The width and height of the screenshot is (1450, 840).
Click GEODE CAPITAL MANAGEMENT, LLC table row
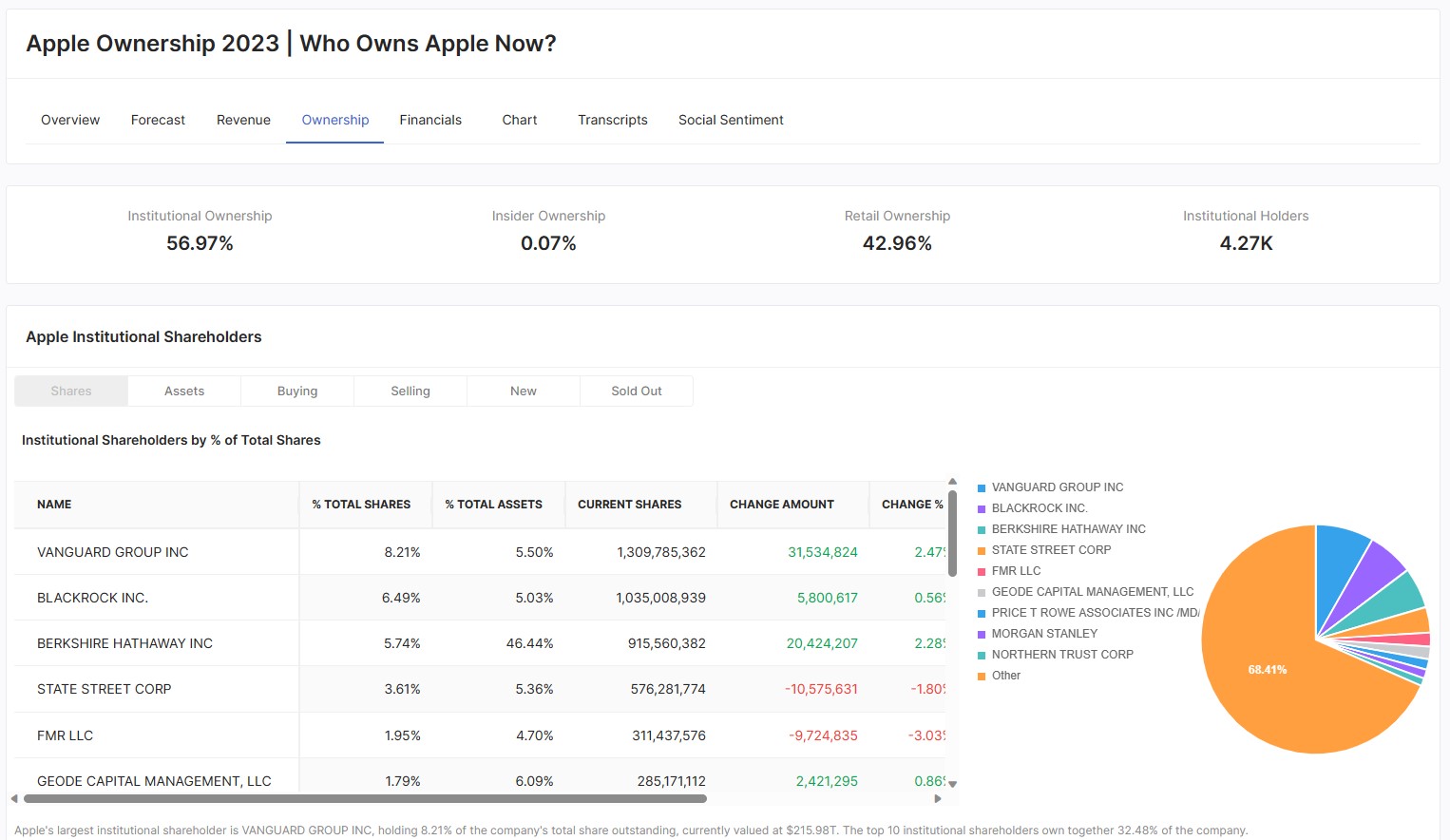coord(154,781)
